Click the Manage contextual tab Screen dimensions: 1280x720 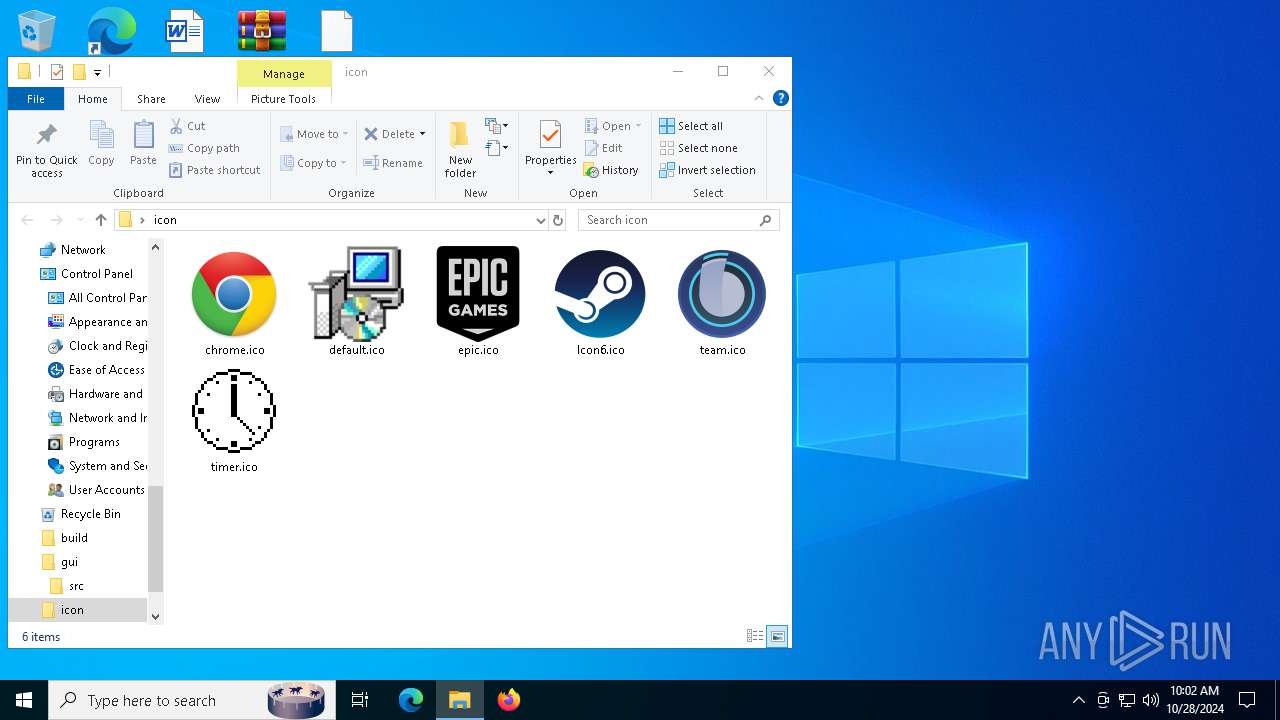point(284,74)
